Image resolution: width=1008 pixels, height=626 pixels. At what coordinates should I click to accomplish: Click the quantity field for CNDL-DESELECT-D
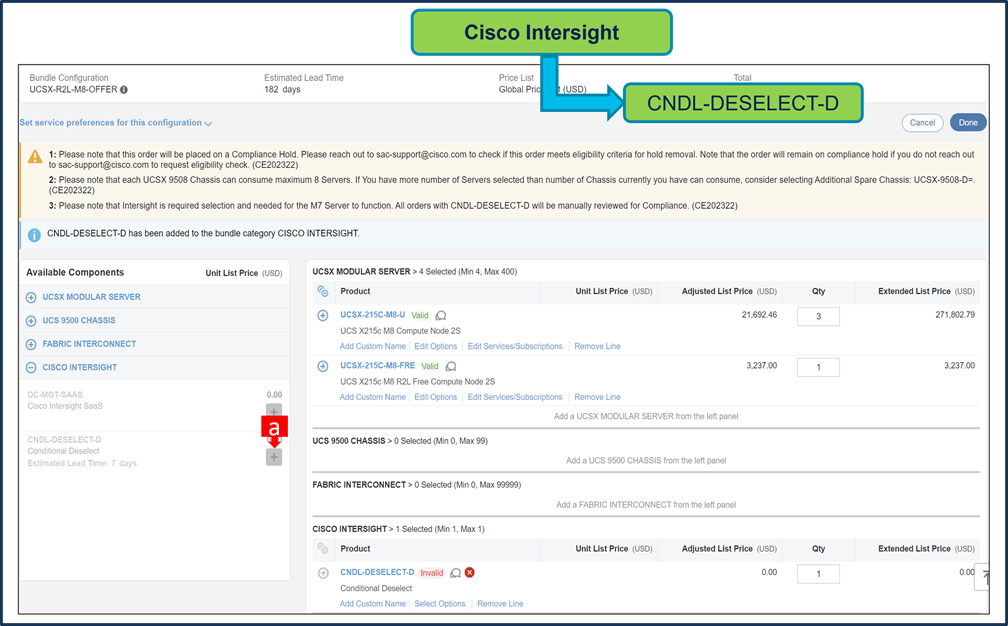(x=818, y=574)
